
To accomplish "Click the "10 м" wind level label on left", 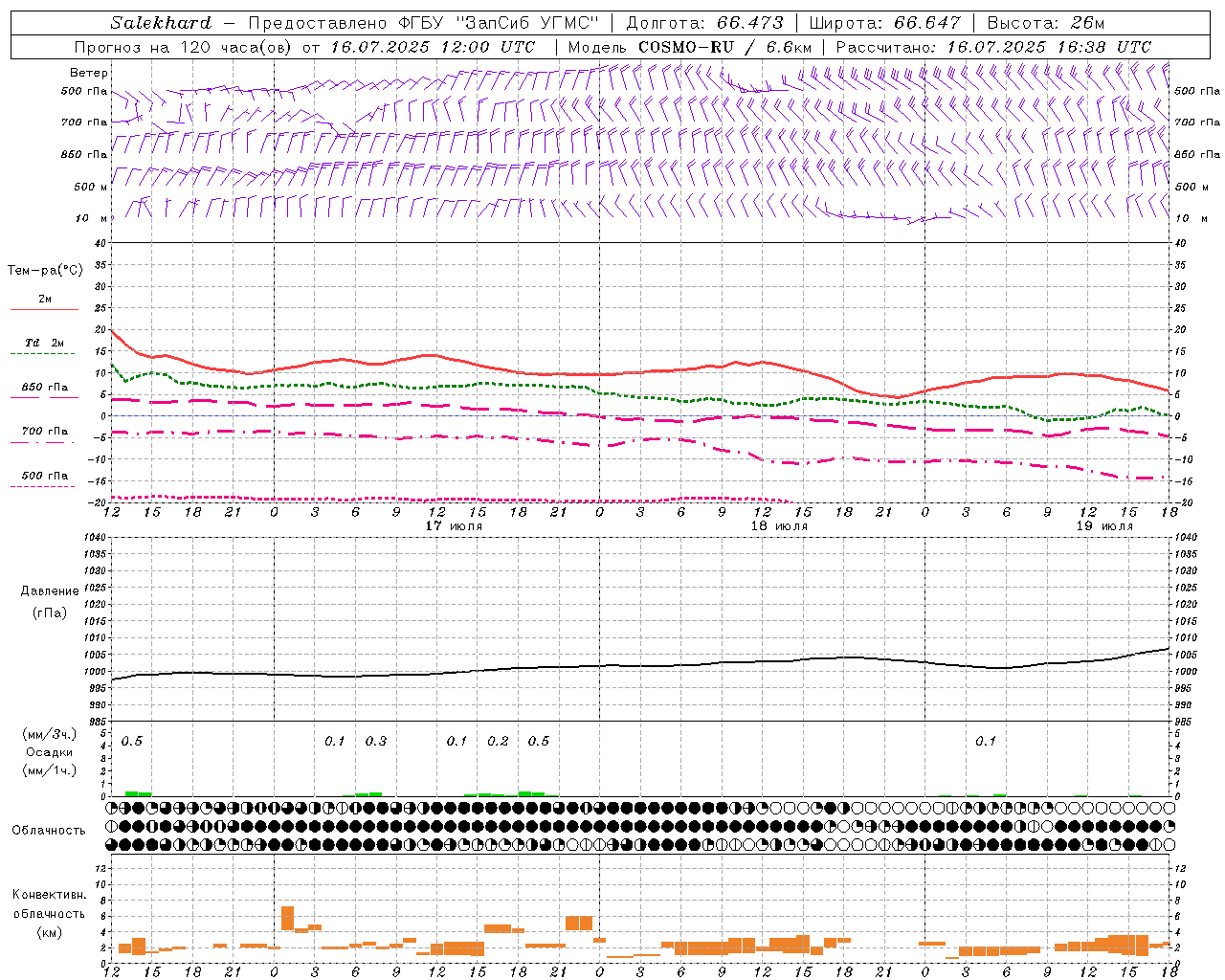I will pyautogui.click(x=91, y=218).
